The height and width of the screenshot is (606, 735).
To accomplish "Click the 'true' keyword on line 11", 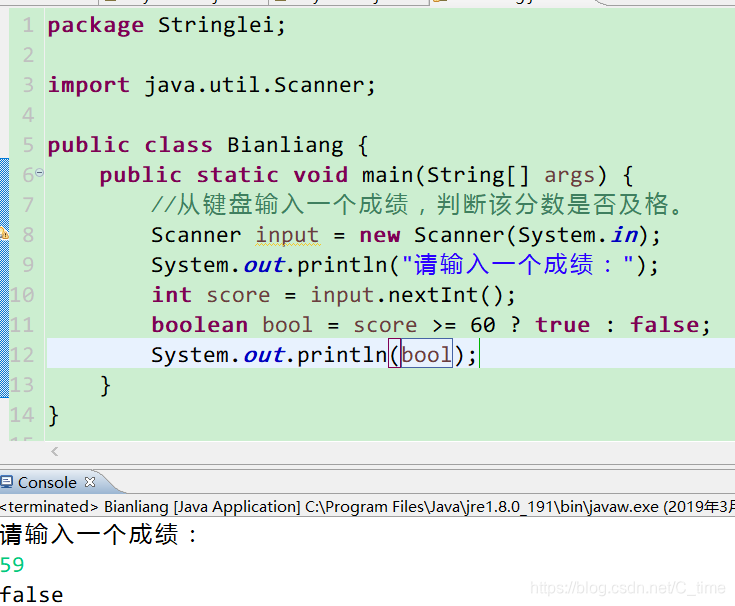I will 562,325.
